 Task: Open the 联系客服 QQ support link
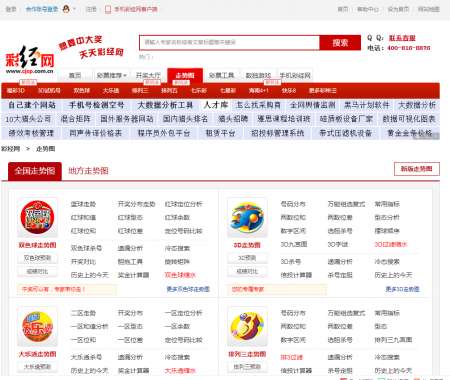point(402,38)
